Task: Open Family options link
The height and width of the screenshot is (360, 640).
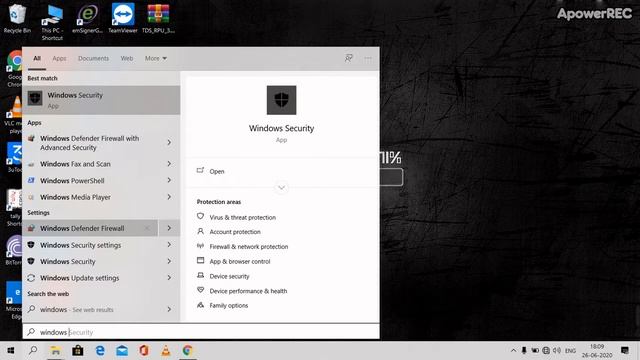Action: pos(229,305)
